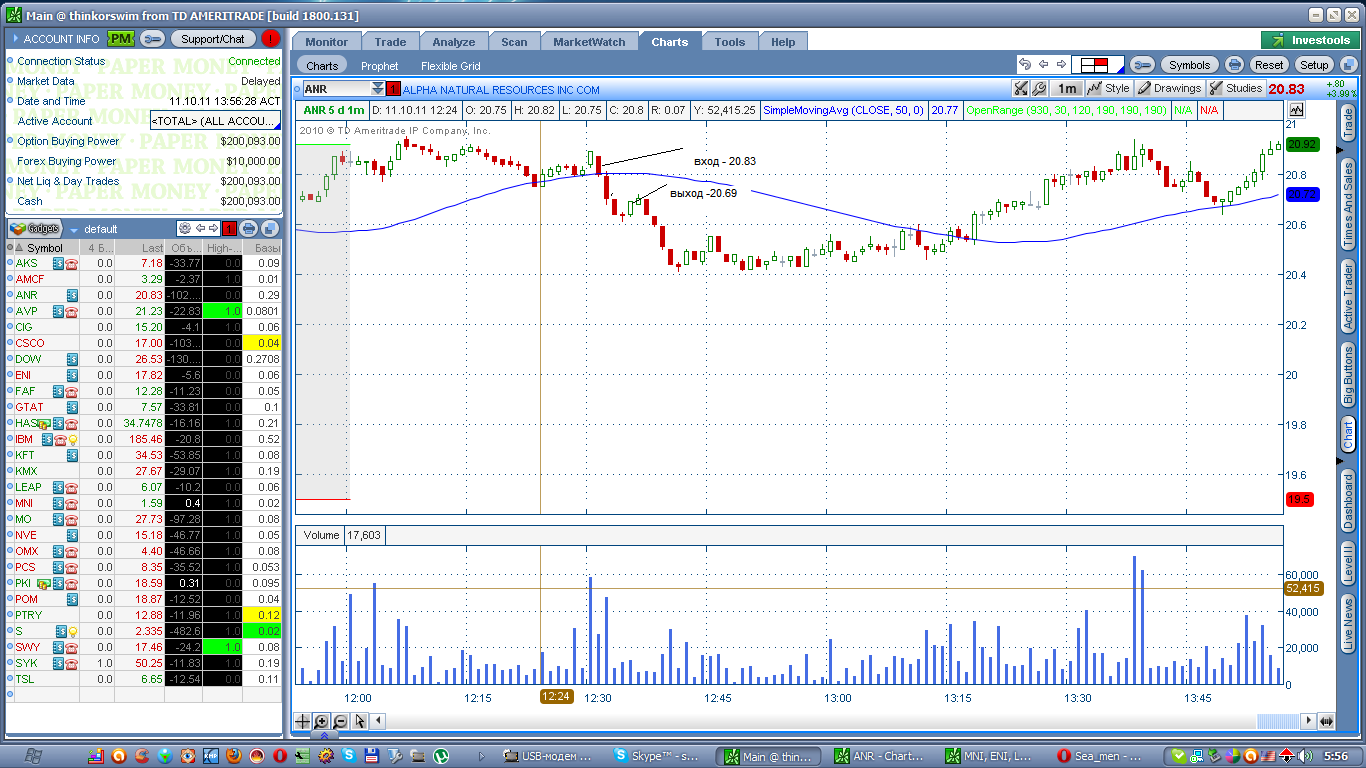Click the Symbols button
Image resolution: width=1366 pixels, height=768 pixels.
(x=1189, y=65)
